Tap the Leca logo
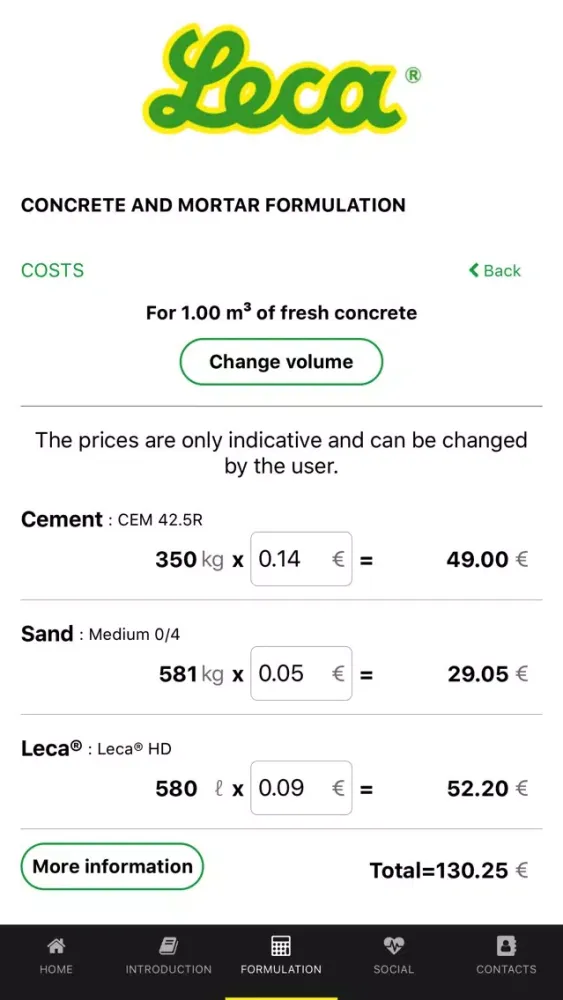 (x=281, y=80)
